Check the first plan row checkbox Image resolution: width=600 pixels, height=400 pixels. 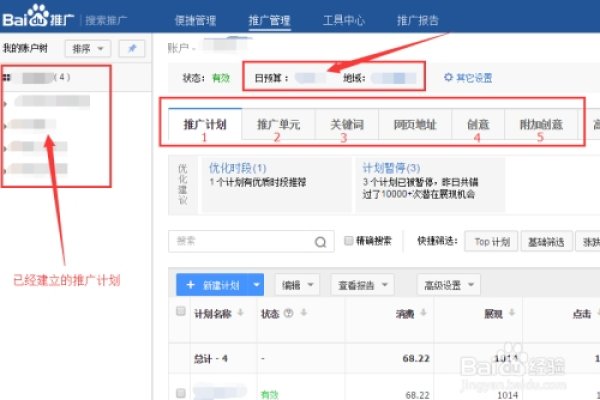[x=181, y=393]
